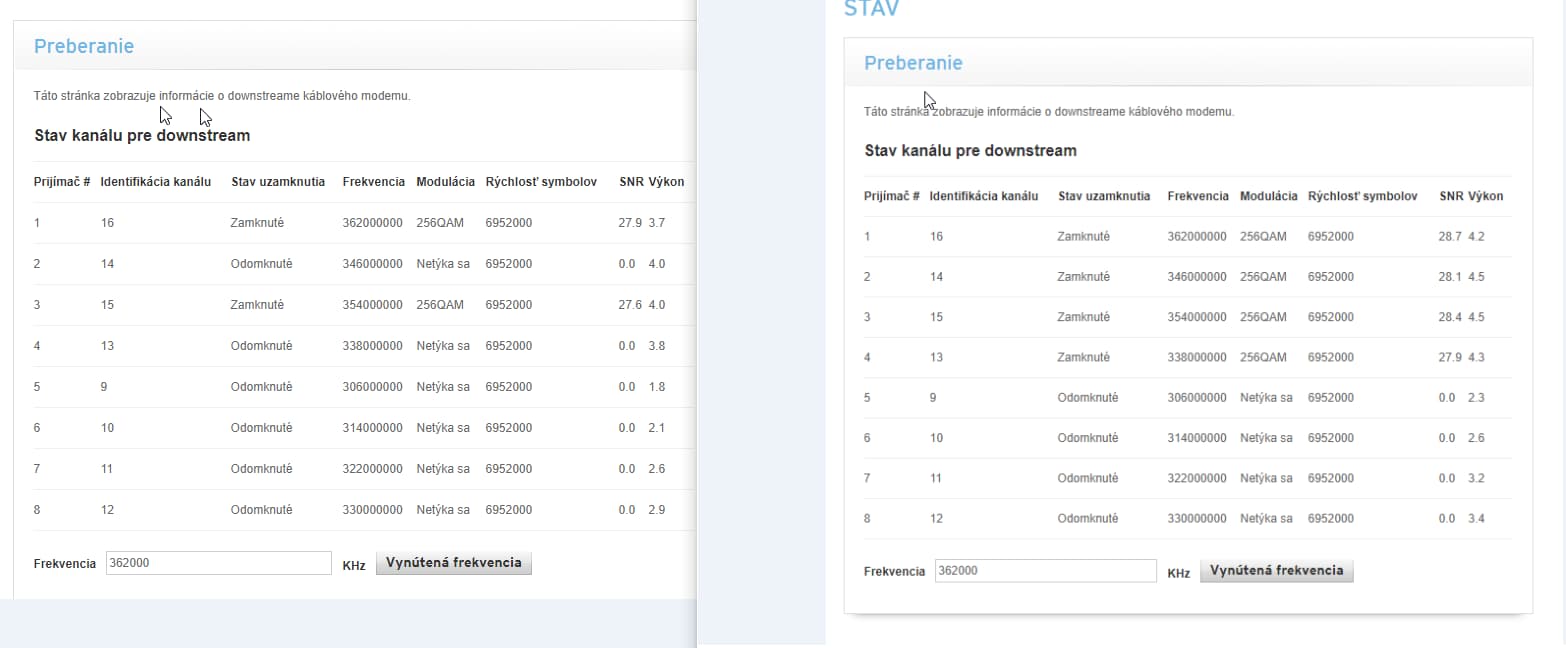This screenshot has height=648, width=1566.
Task: Click SNR value 27.6 in left panel
Action: point(630,305)
